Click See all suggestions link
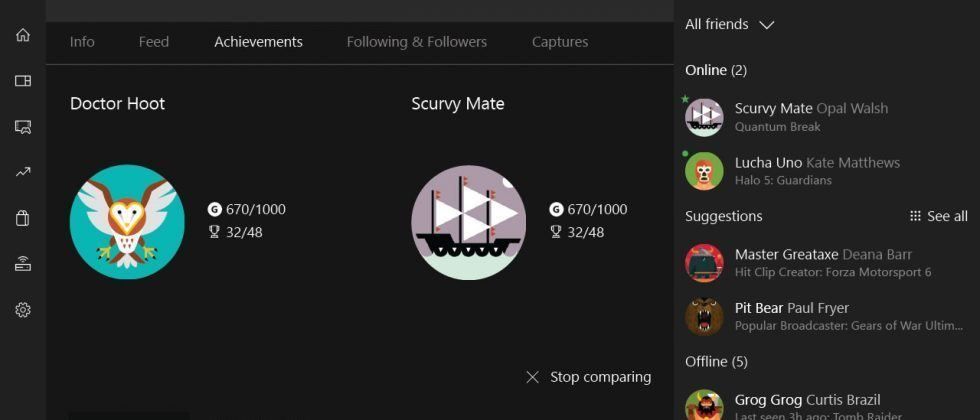980x420 pixels. (x=938, y=216)
